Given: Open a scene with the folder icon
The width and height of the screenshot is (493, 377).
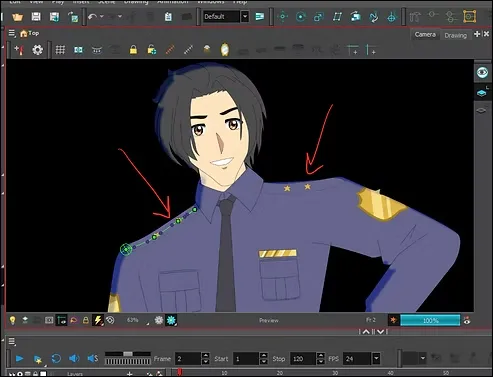Looking at the screenshot, I should (17, 17).
